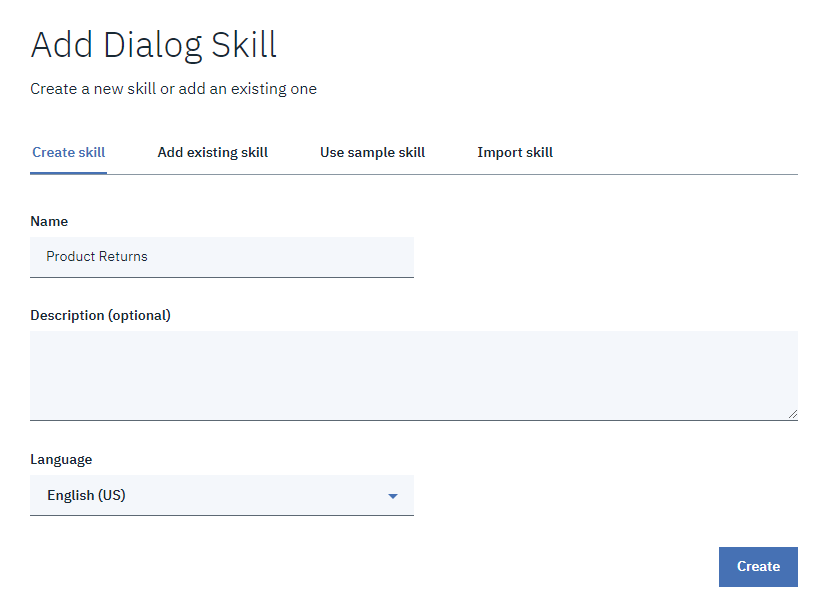829x612 pixels.
Task: Click the subtitle about creating a new skill
Action: pos(173,89)
